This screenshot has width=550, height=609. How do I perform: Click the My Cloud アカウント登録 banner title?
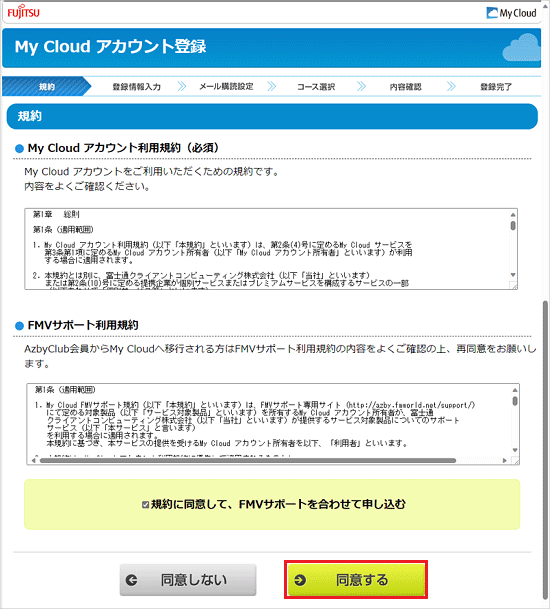(110, 47)
